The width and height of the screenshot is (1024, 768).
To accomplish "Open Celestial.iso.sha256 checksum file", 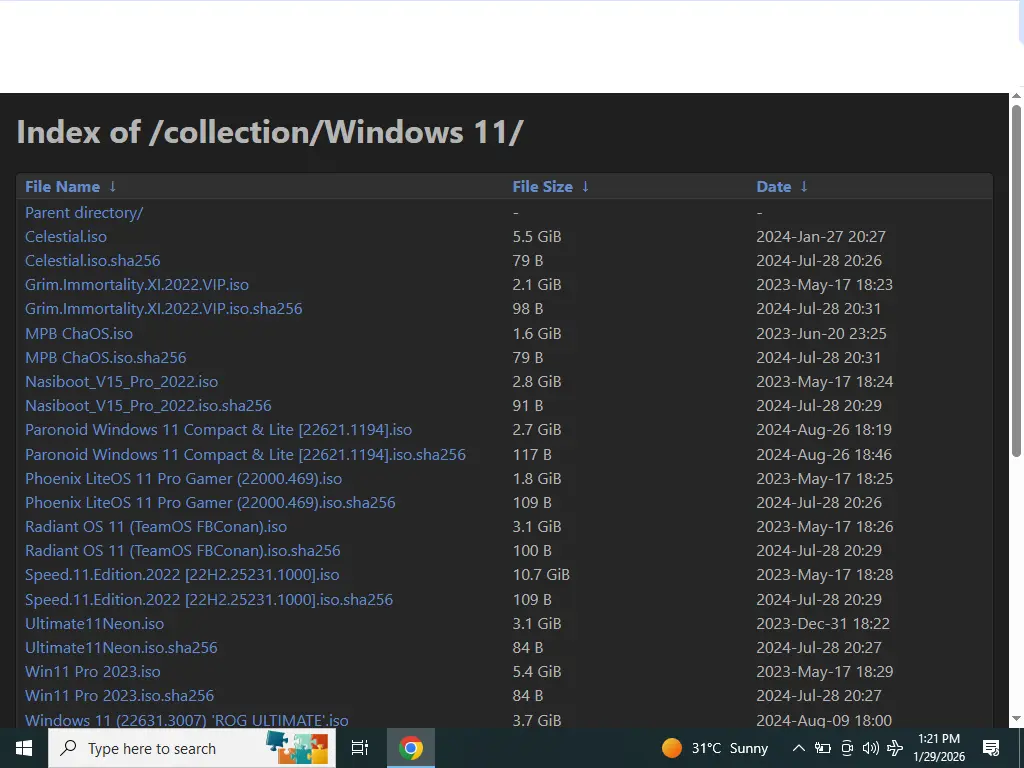I will point(92,261).
